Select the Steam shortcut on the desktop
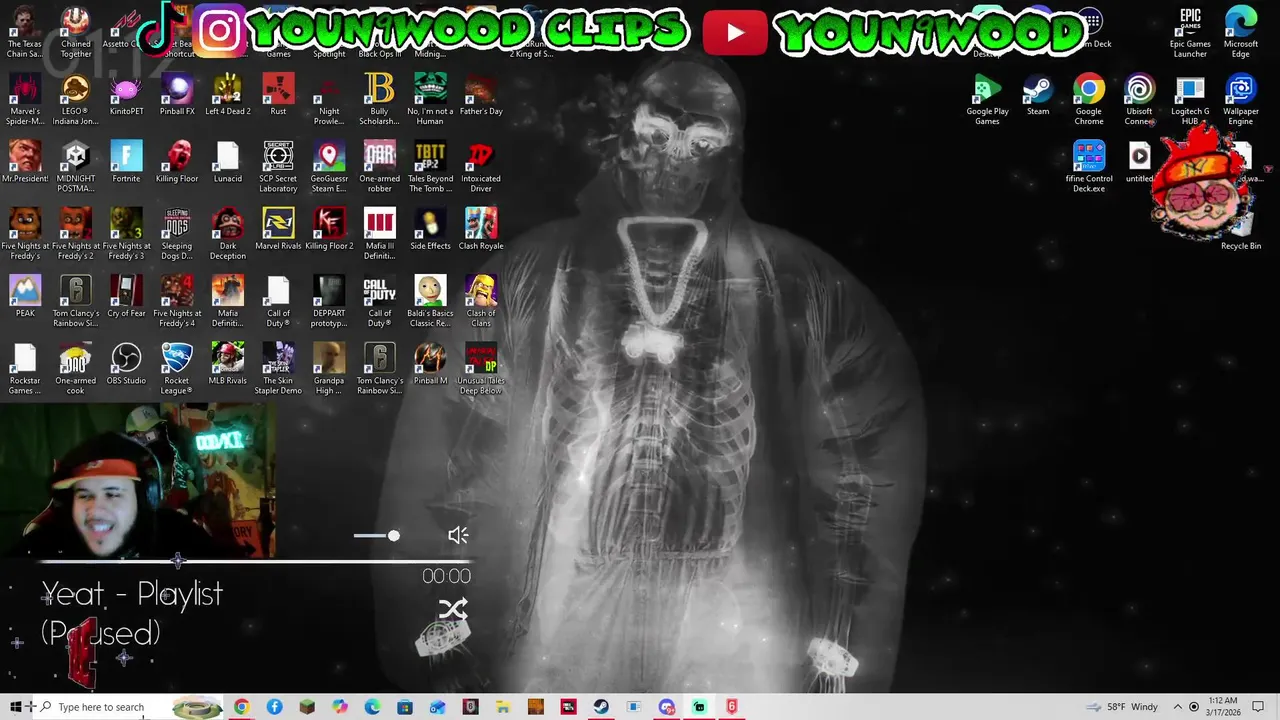 click(1038, 94)
